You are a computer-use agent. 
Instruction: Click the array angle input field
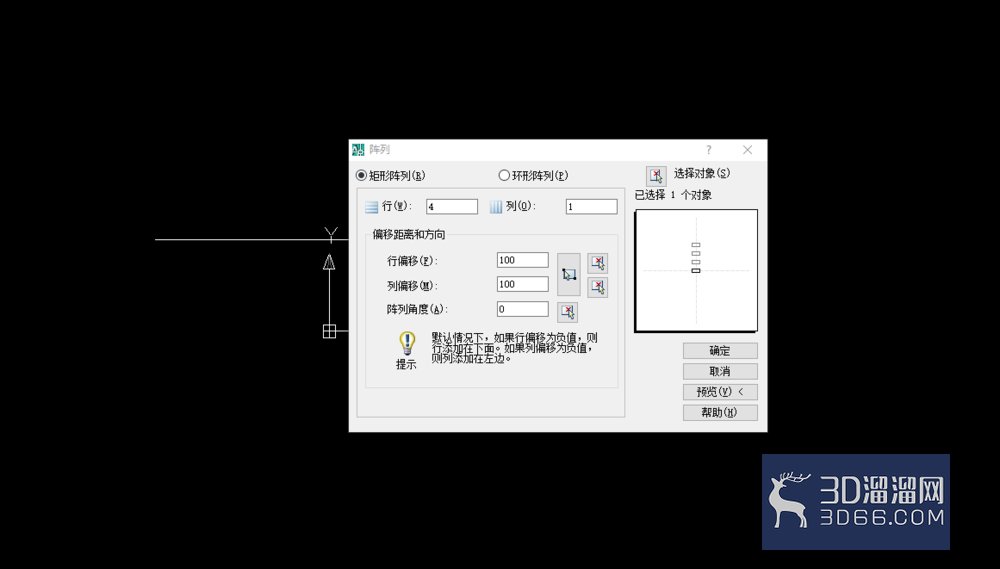point(522,309)
